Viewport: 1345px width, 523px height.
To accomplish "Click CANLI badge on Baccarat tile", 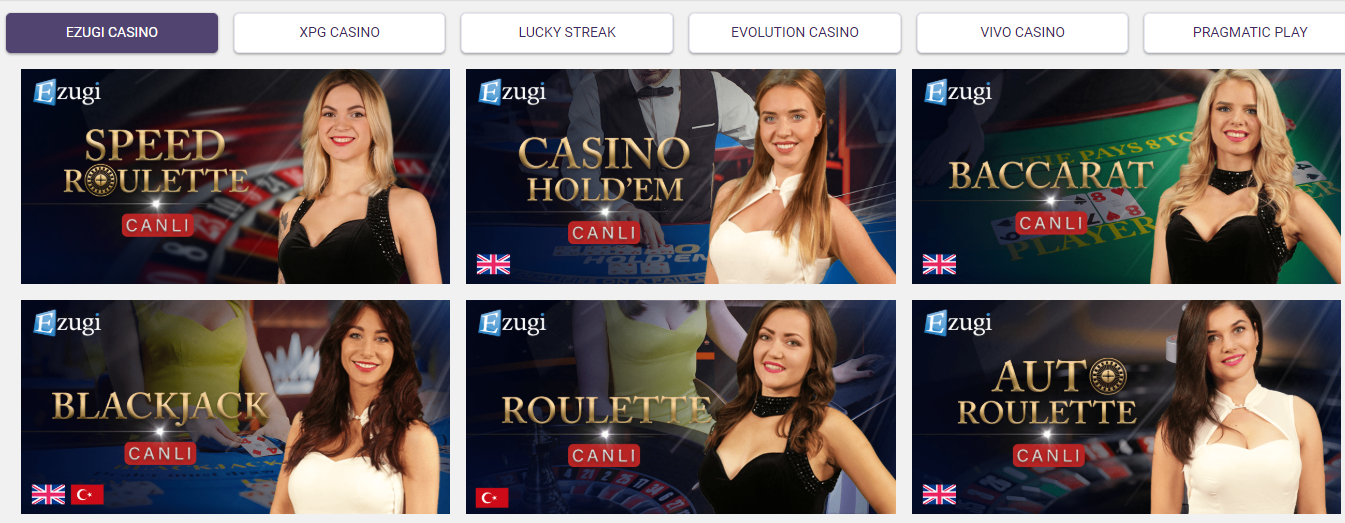I will click(x=1051, y=223).
